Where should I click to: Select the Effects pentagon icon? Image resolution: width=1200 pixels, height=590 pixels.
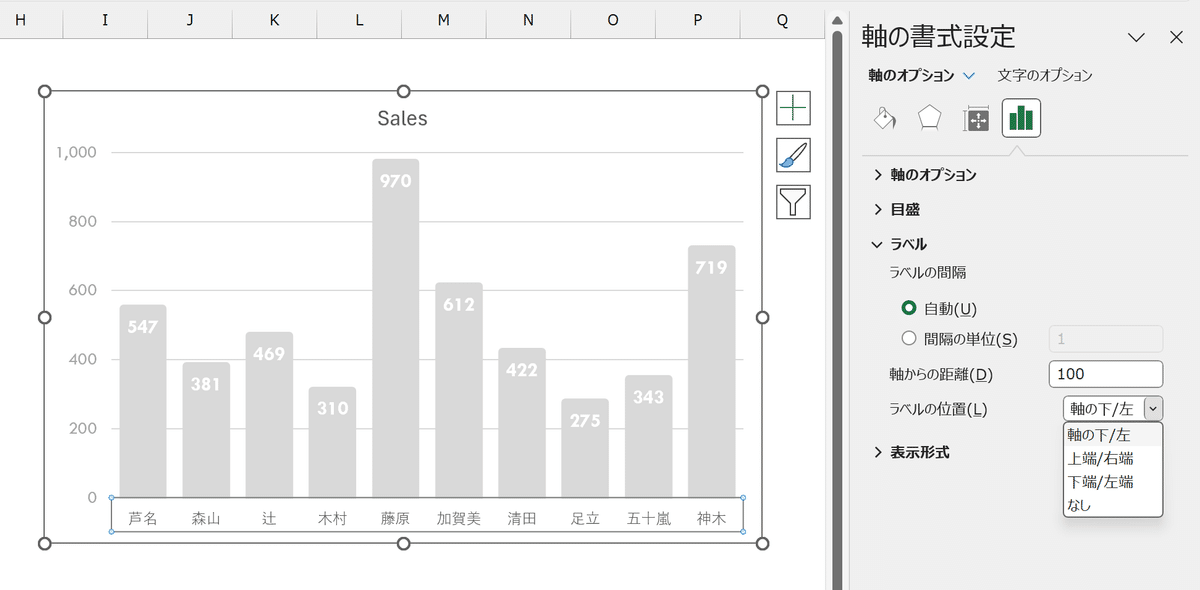coord(930,119)
